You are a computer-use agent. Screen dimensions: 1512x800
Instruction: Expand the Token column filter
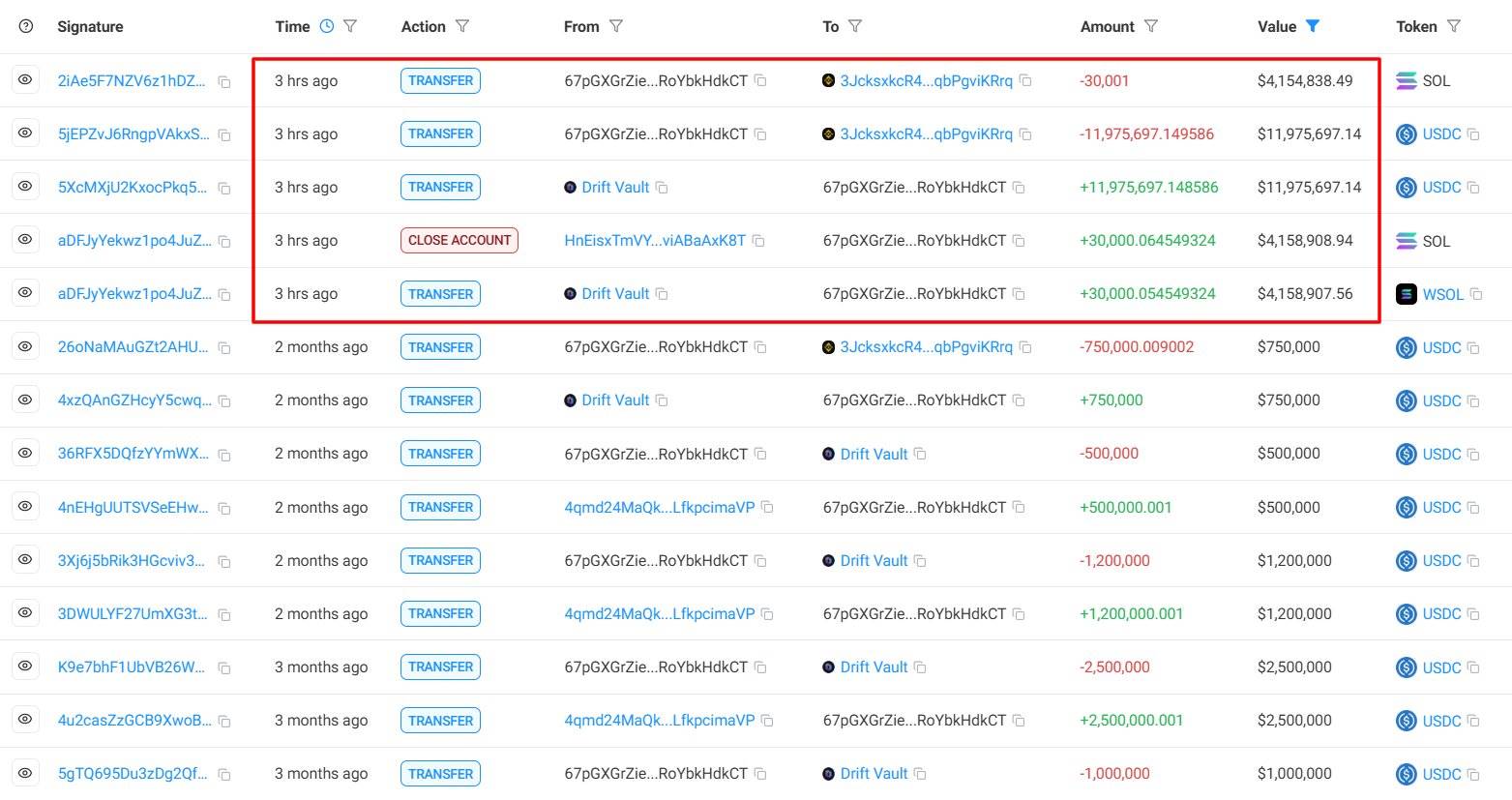(x=1454, y=26)
